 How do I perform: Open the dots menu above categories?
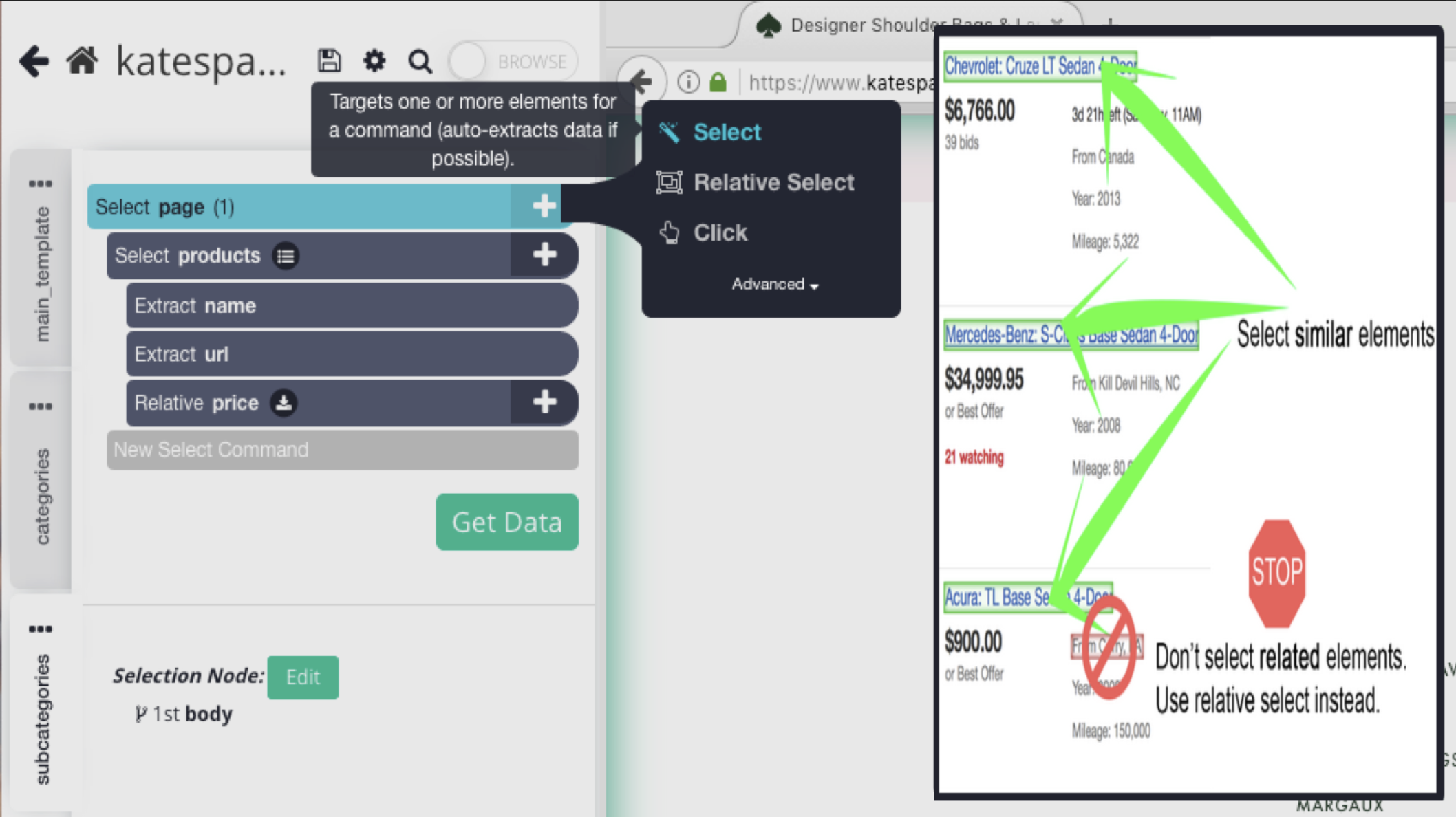41,406
